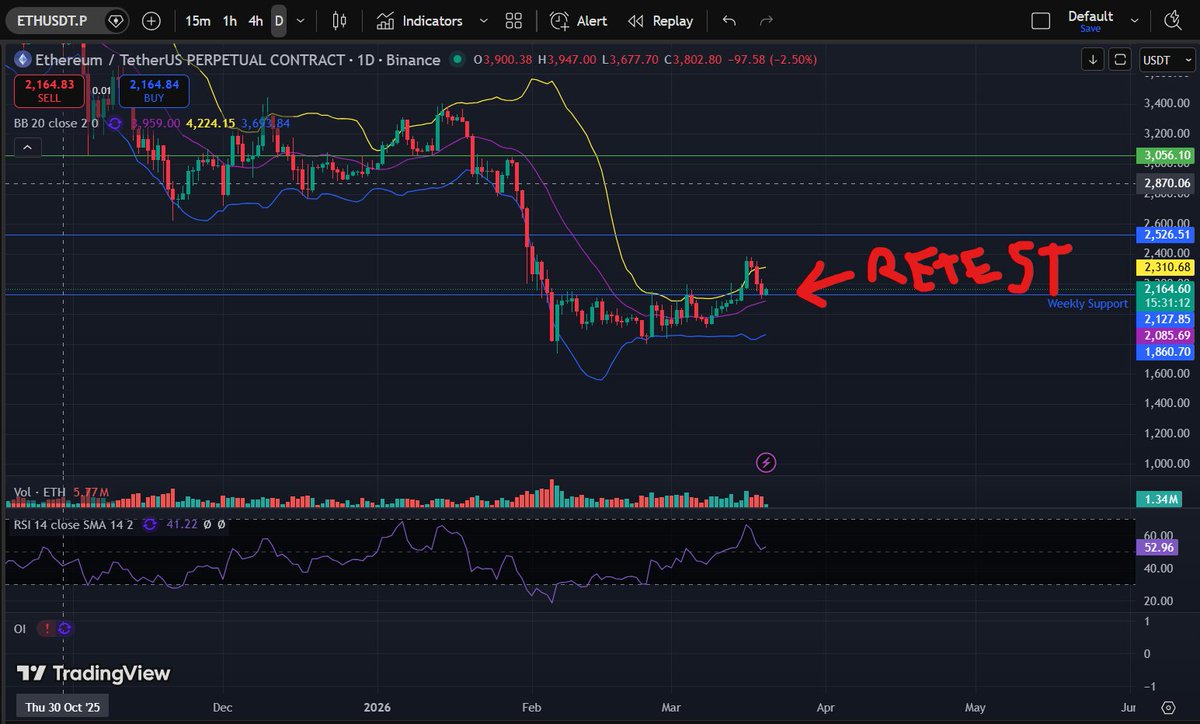Click the RSI 14 close SMA 14 2 legend
The image size is (1200, 724).
(73, 524)
